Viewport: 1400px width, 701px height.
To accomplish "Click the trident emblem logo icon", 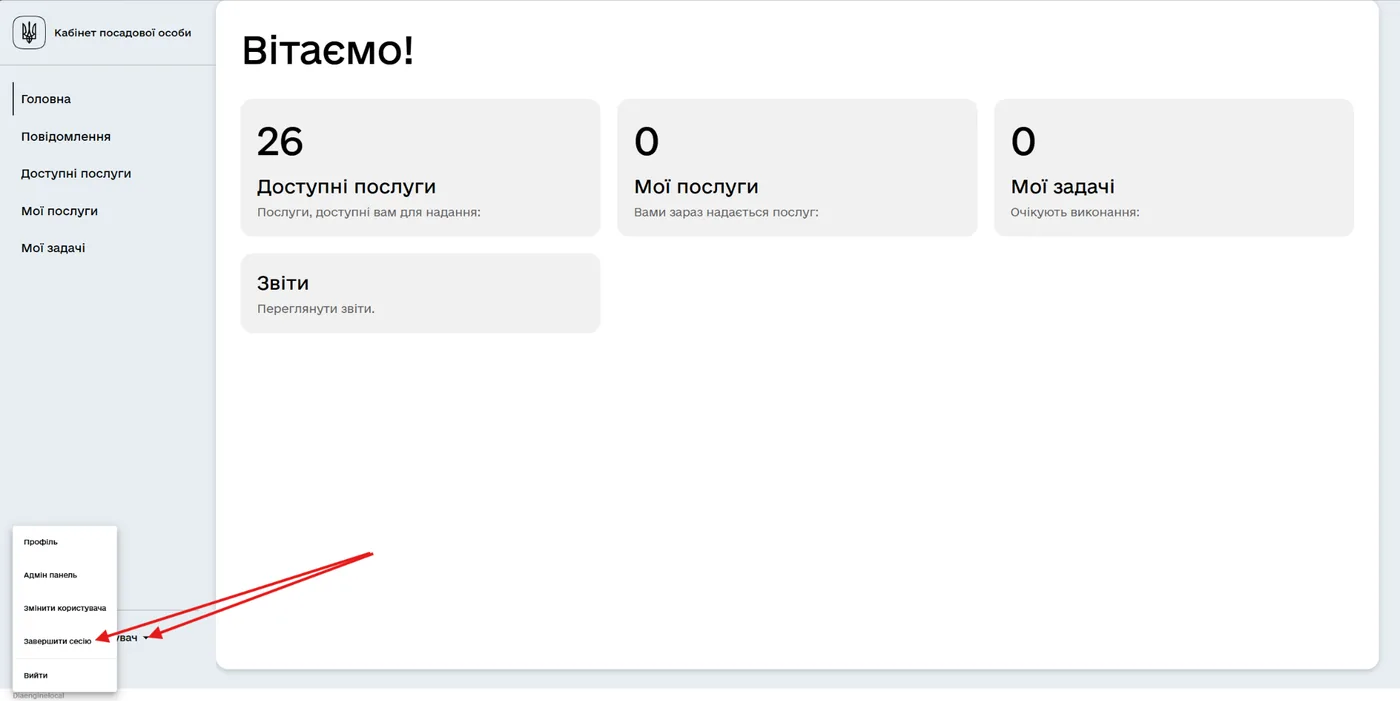I will [29, 33].
